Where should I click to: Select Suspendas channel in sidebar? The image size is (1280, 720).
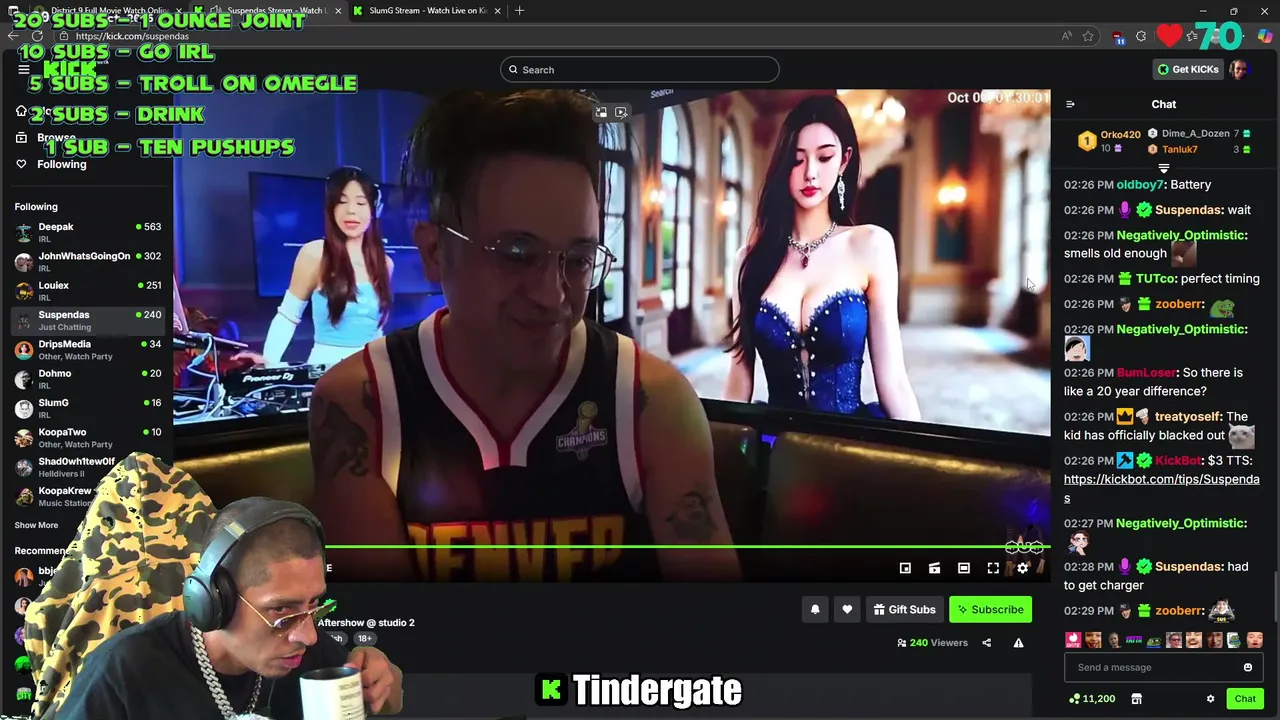pos(88,320)
